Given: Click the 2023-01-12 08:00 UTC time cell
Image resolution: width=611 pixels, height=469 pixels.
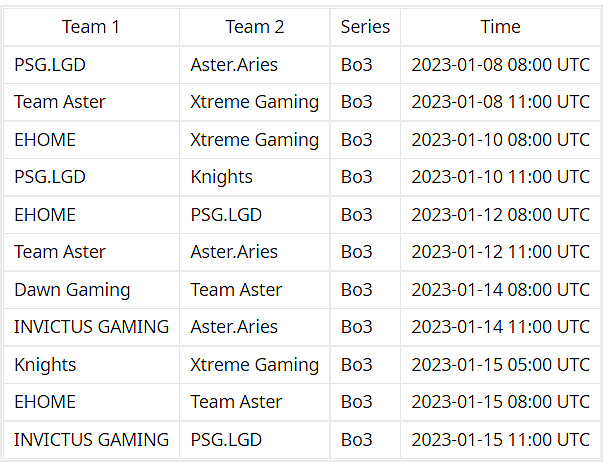Looking at the screenshot, I should (x=500, y=215).
